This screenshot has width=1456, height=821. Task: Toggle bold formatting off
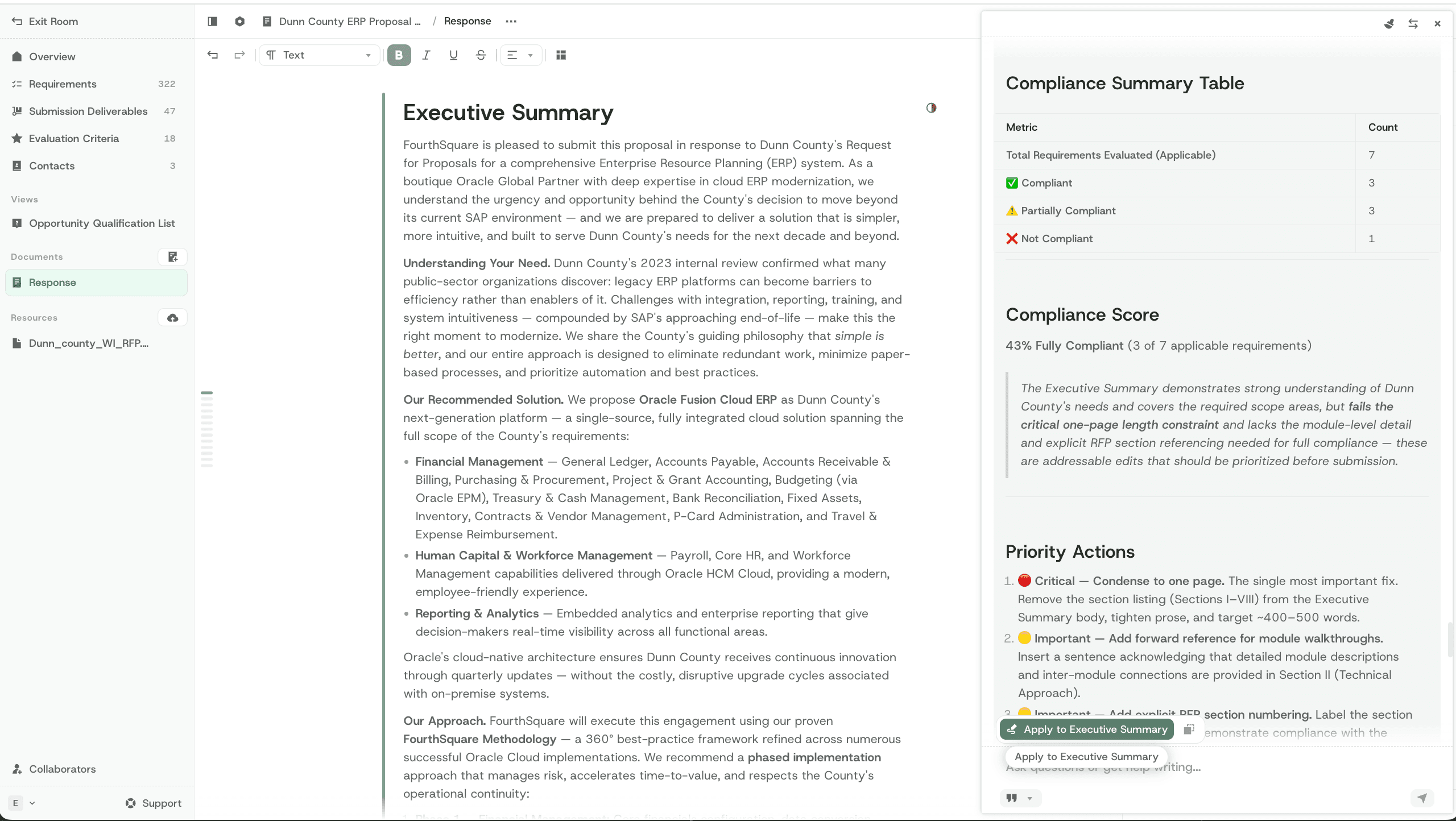(399, 55)
